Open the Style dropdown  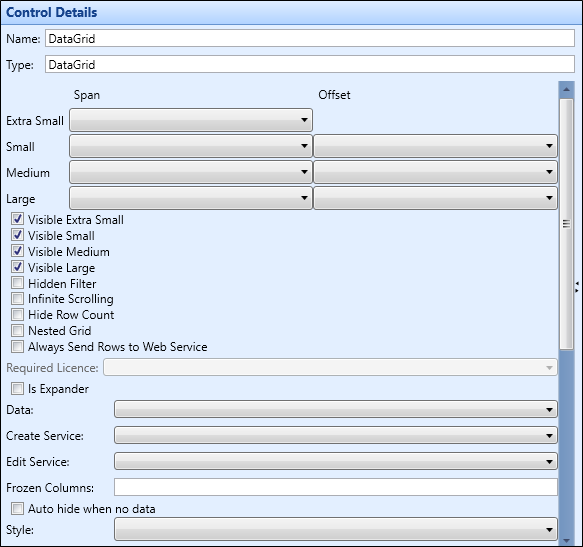click(336, 529)
